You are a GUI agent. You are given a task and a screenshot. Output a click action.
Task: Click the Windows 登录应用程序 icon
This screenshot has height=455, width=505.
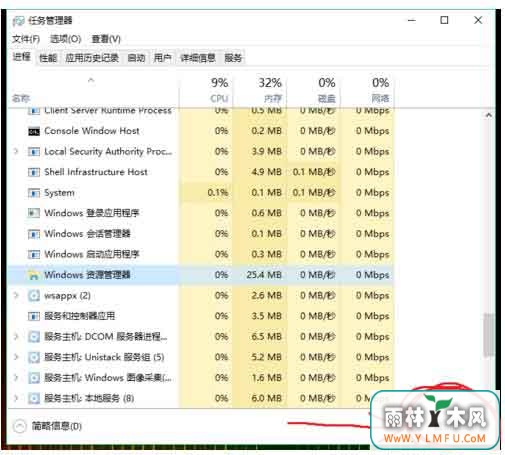pyautogui.click(x=34, y=213)
